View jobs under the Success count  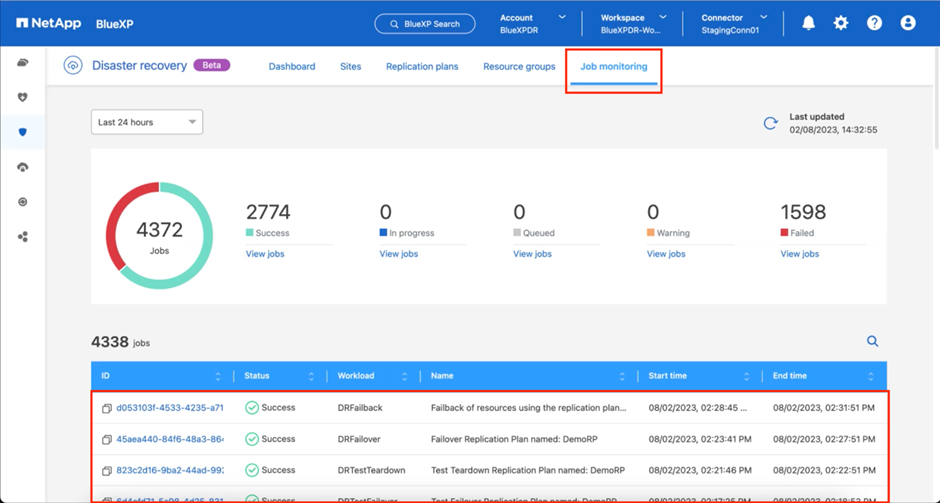[x=265, y=254]
